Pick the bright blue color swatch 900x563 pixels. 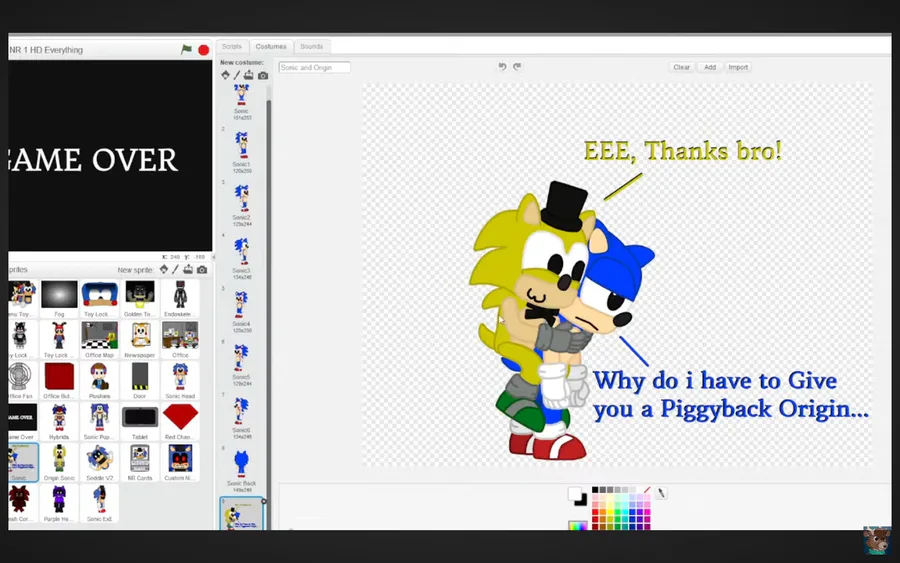coord(632,512)
